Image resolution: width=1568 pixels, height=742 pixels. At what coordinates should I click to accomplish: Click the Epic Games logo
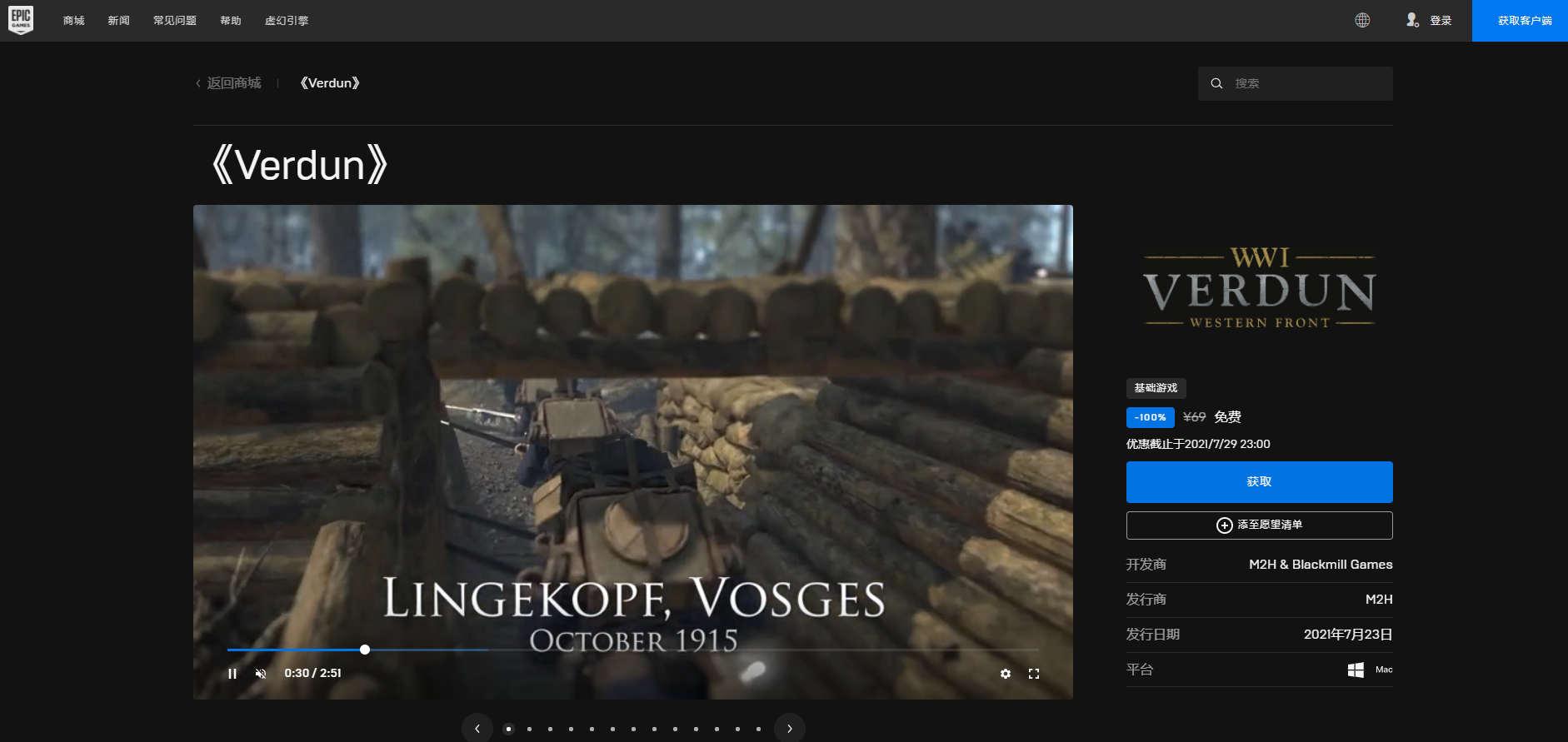tap(21, 20)
